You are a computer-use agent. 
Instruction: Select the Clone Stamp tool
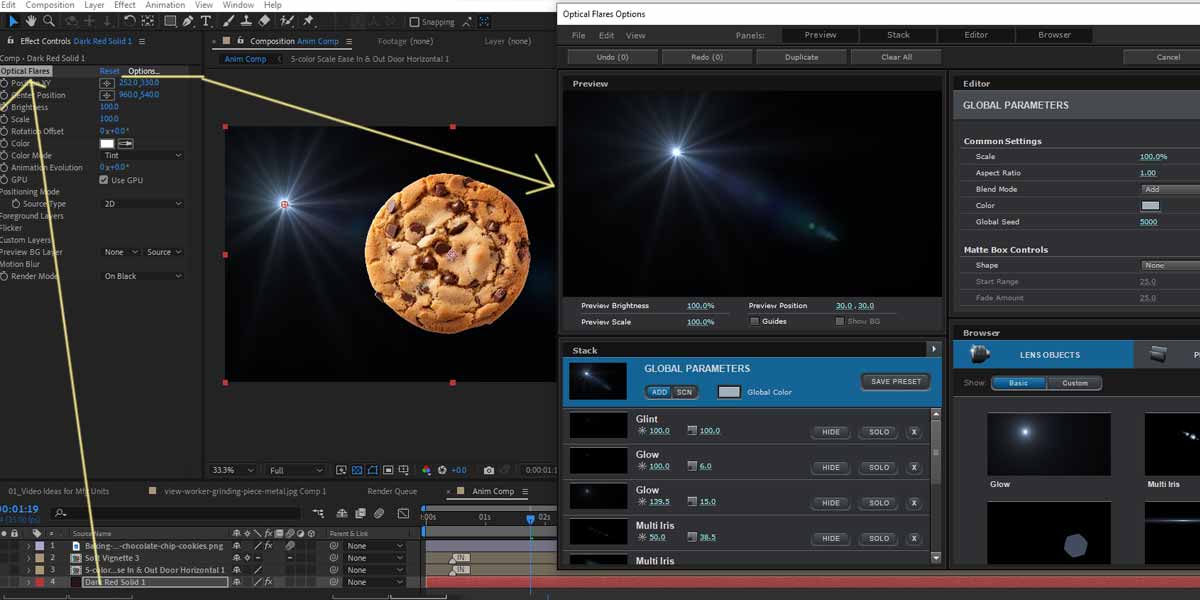[x=247, y=20]
